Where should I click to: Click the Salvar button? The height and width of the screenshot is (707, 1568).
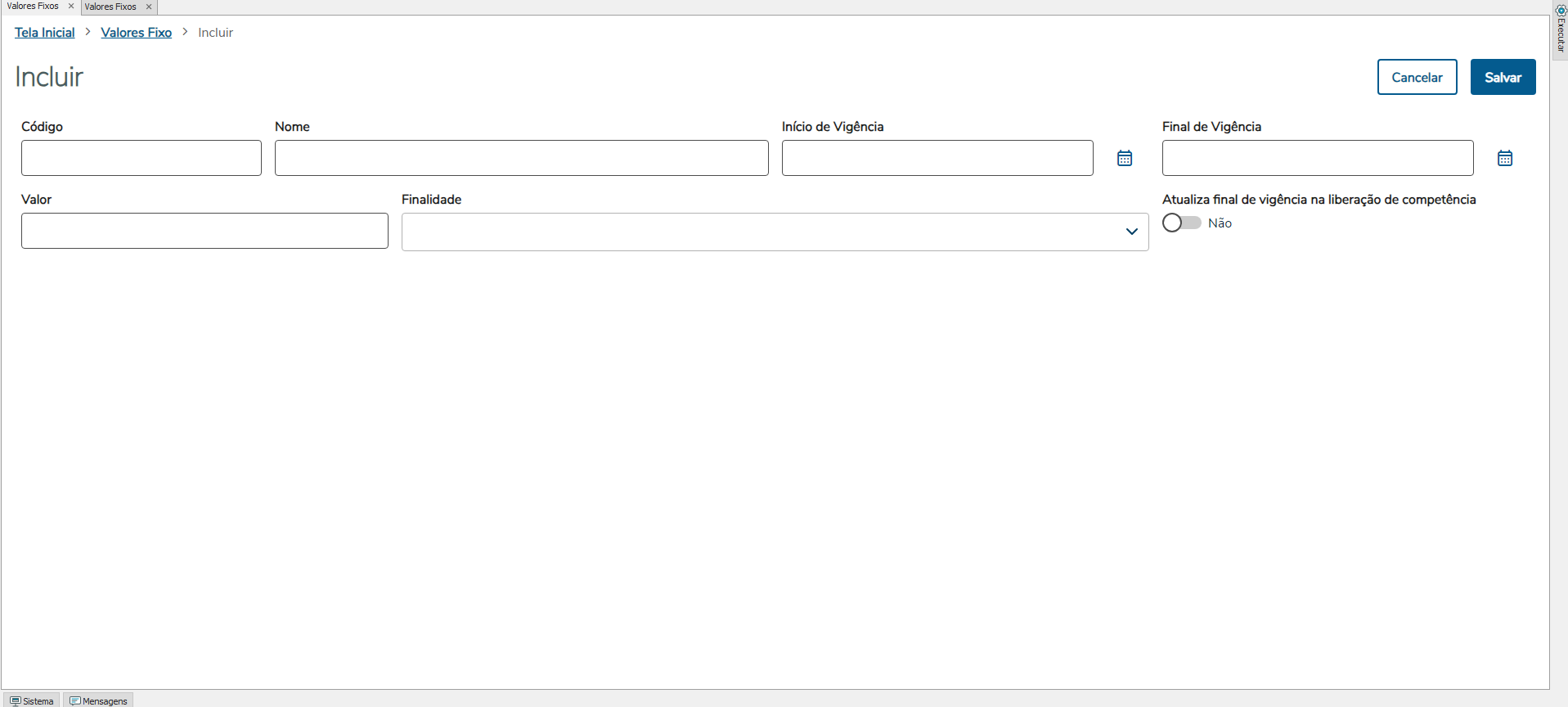1503,77
